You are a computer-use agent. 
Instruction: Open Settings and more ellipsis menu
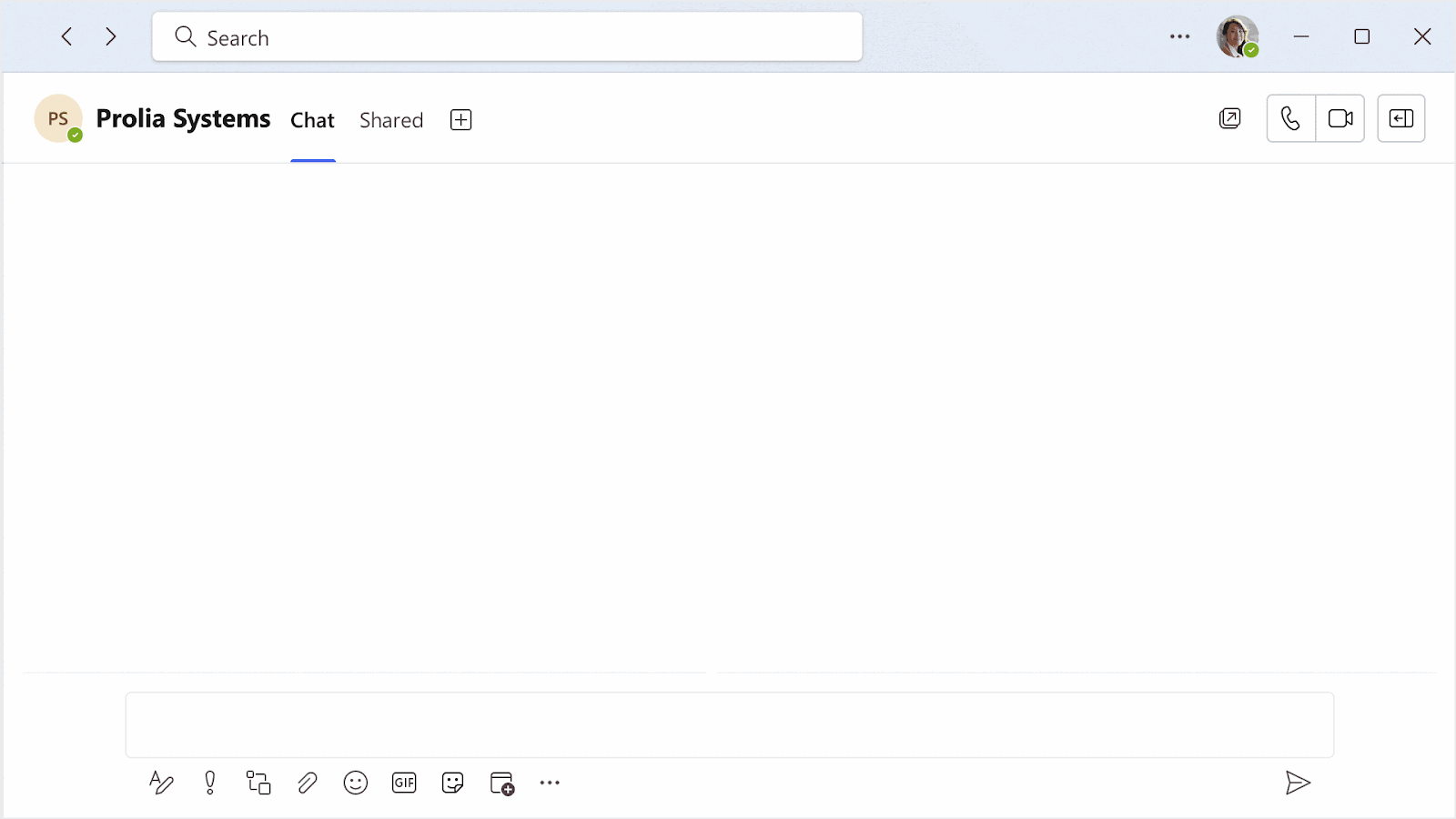tap(1179, 36)
